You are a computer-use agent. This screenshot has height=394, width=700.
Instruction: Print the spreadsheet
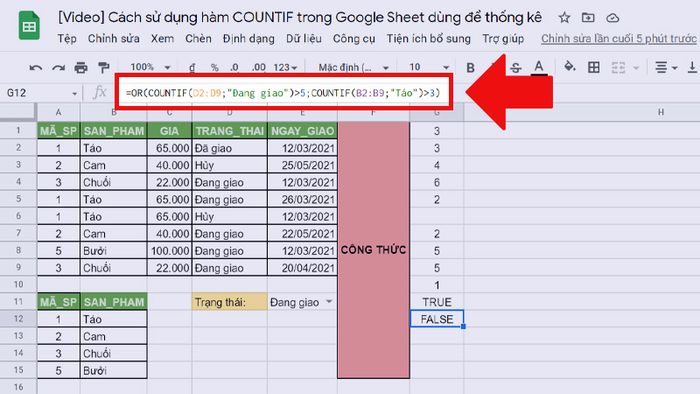click(81, 68)
